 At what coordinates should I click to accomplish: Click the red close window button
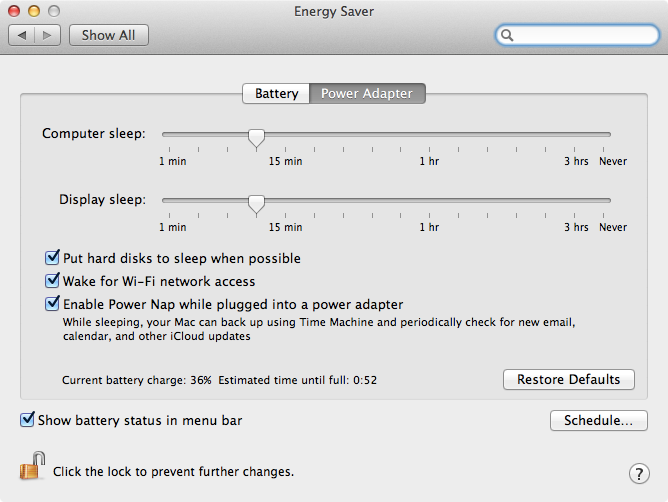pyautogui.click(x=14, y=11)
